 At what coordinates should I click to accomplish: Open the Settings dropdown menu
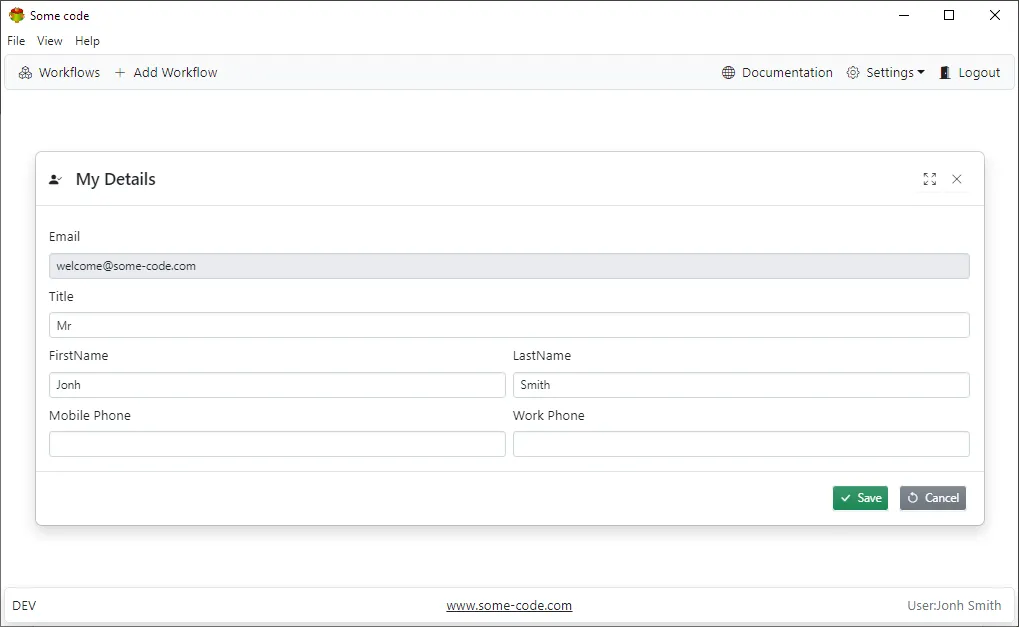pos(886,72)
